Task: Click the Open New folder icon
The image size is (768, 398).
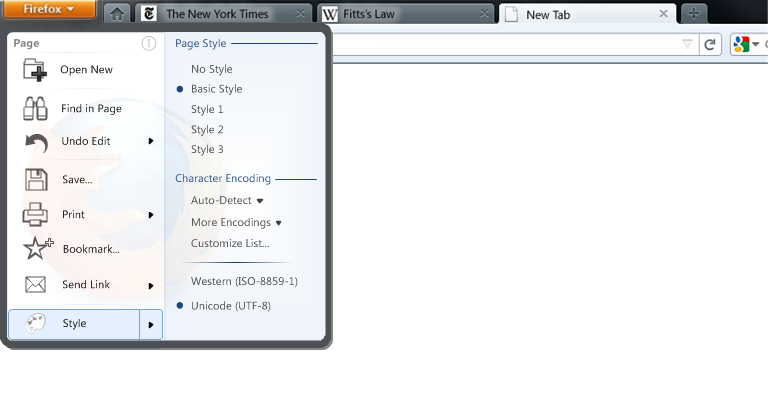Action: pos(35,70)
